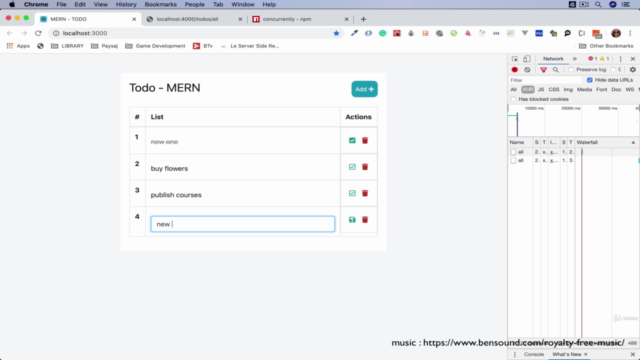
Task: Open a new browser tab
Action: tap(363, 19)
